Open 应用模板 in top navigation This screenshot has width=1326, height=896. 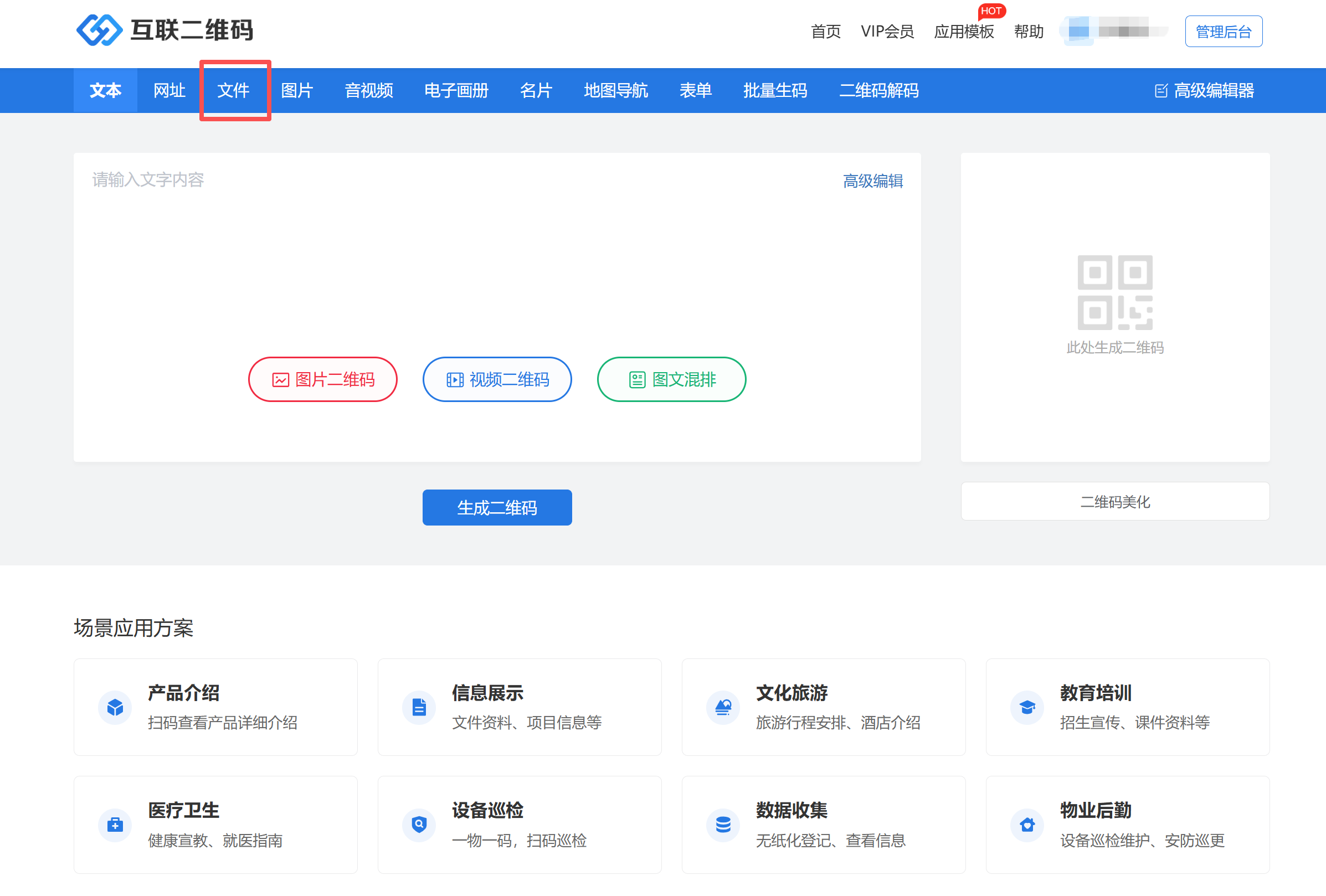[x=964, y=32]
